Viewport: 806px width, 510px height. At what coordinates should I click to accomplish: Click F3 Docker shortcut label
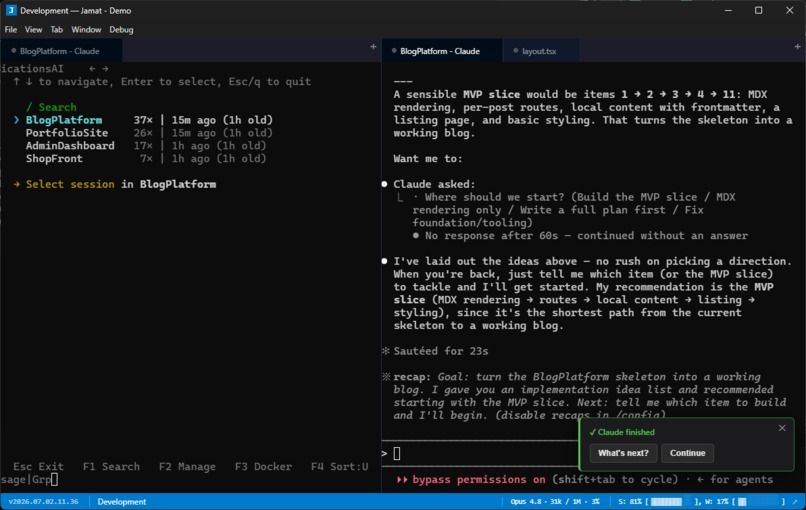263,466
